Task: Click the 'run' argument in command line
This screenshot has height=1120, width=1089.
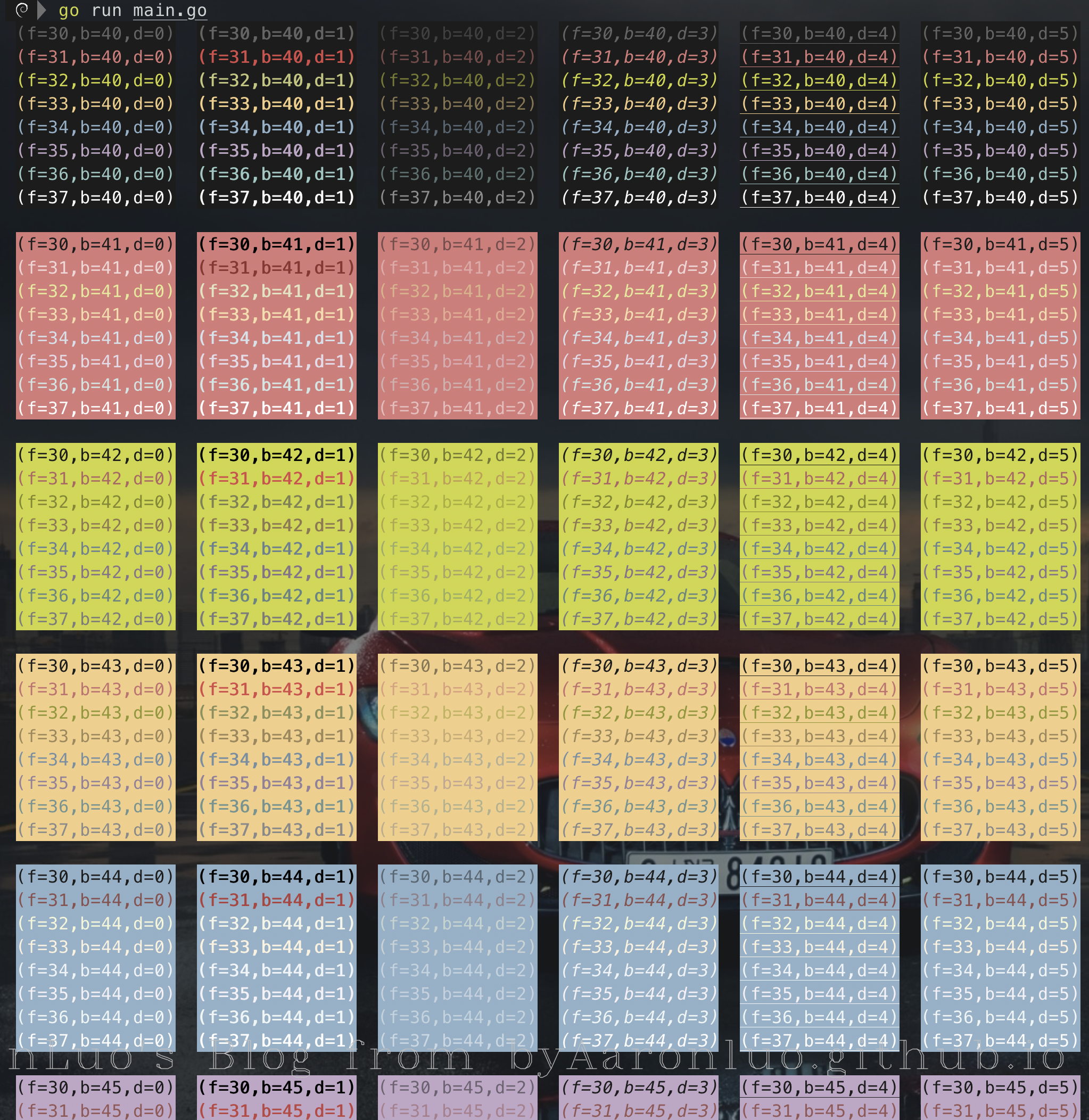Action: pos(106,10)
